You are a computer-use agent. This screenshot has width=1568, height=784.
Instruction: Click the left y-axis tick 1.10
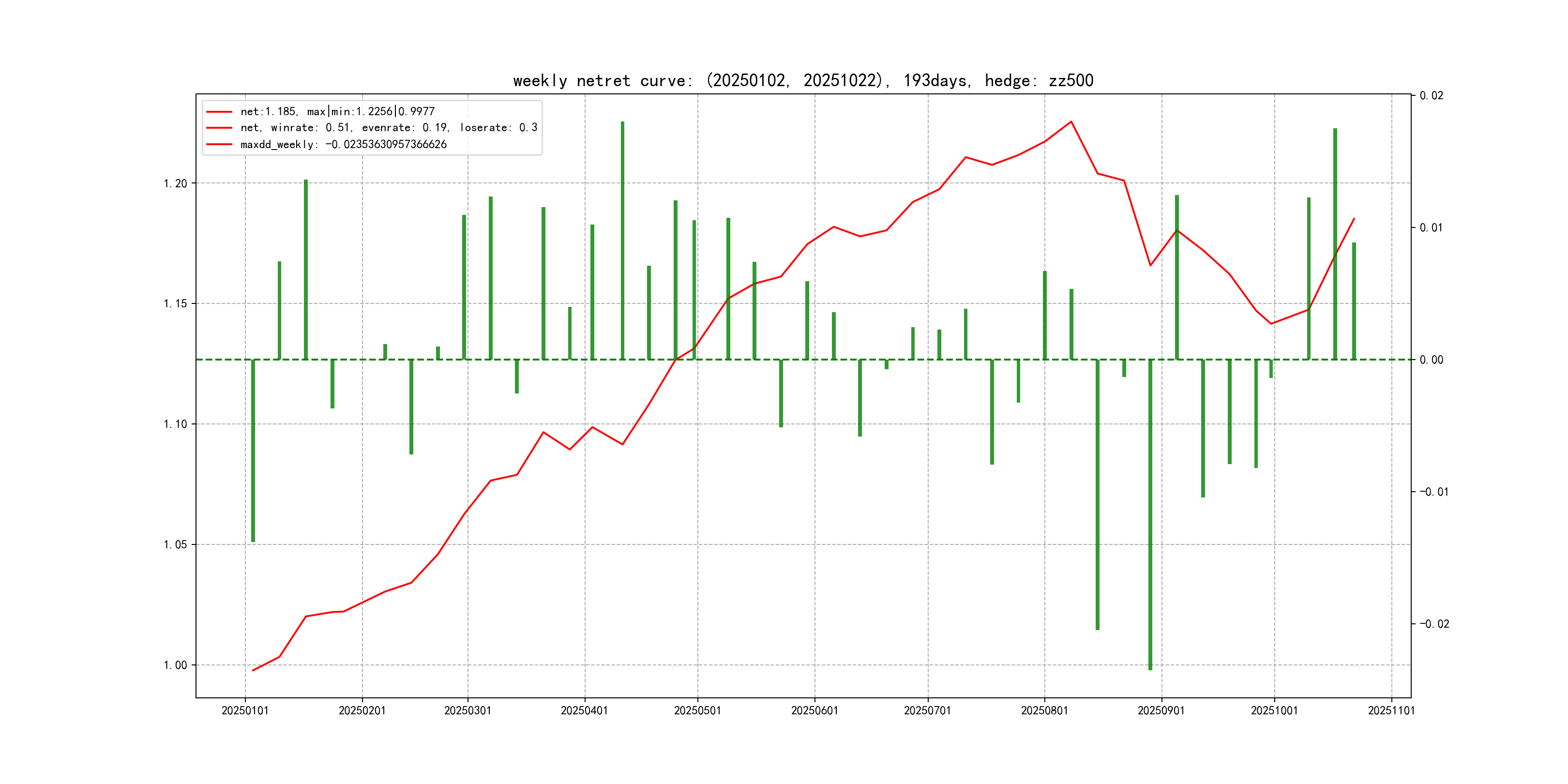(x=175, y=423)
